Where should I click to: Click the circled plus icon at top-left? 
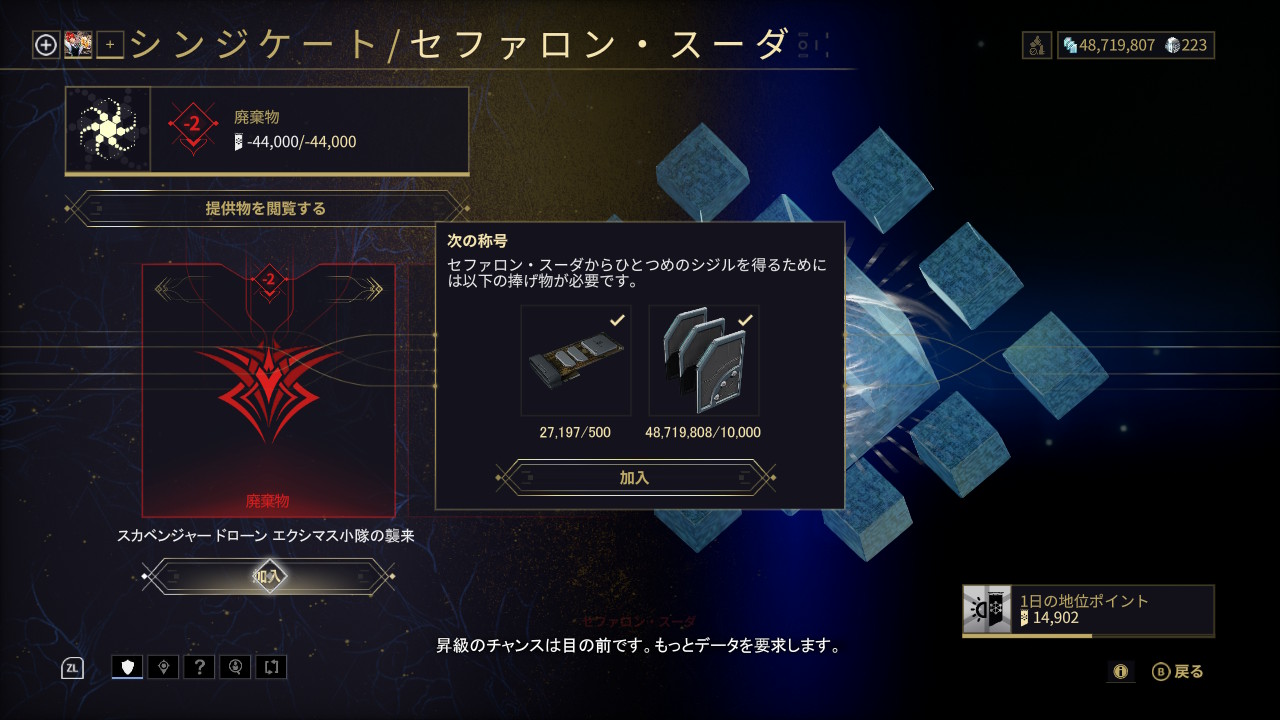coord(46,44)
